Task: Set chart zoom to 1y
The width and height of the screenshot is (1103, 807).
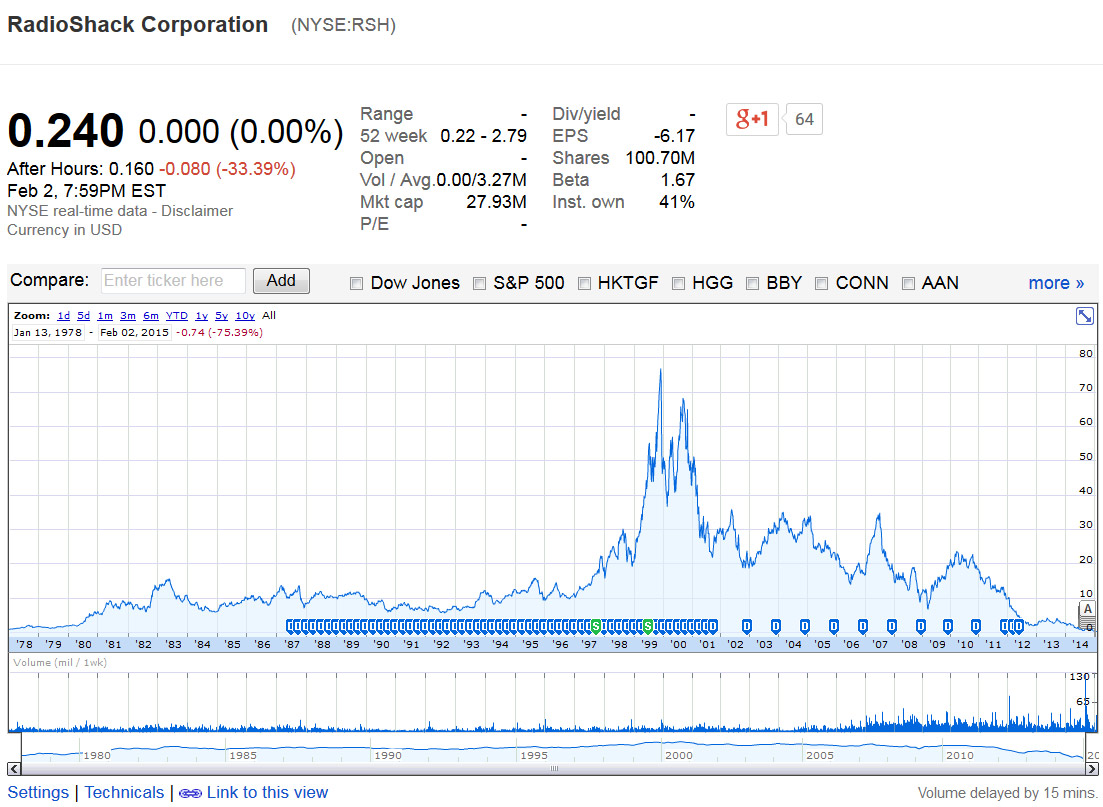Action: click(201, 316)
